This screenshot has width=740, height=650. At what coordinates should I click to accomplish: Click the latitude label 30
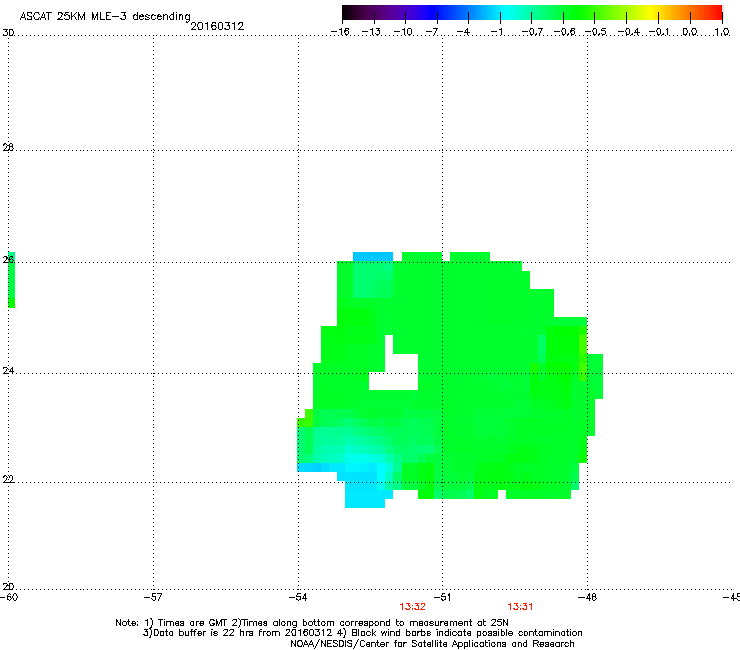[8, 33]
